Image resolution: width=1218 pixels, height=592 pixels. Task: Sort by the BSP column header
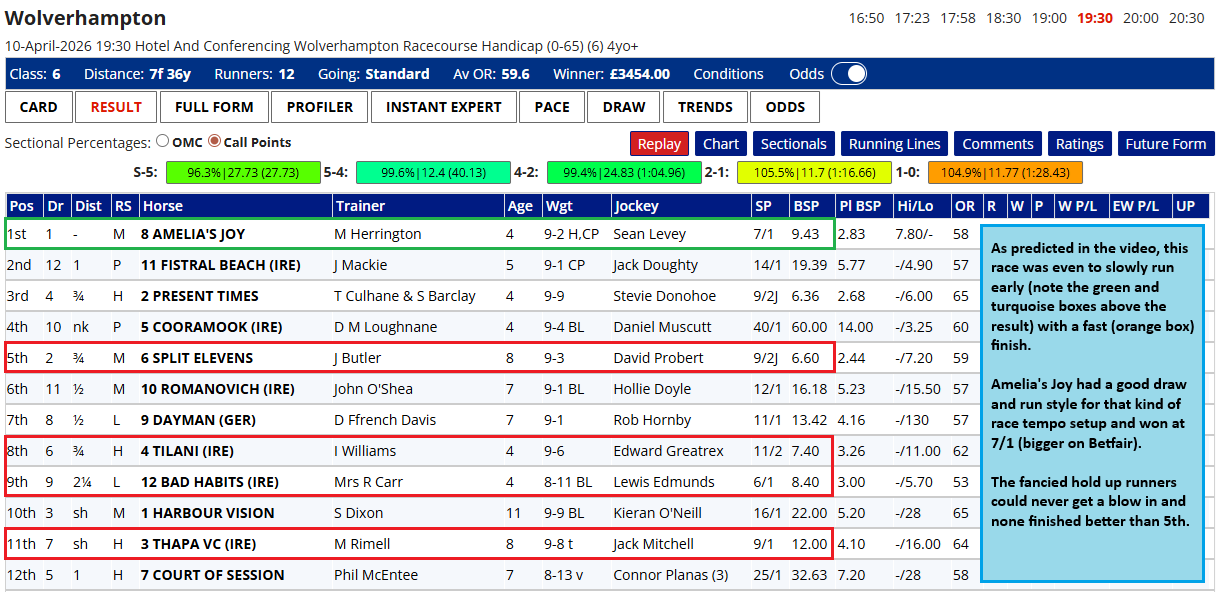(x=806, y=206)
